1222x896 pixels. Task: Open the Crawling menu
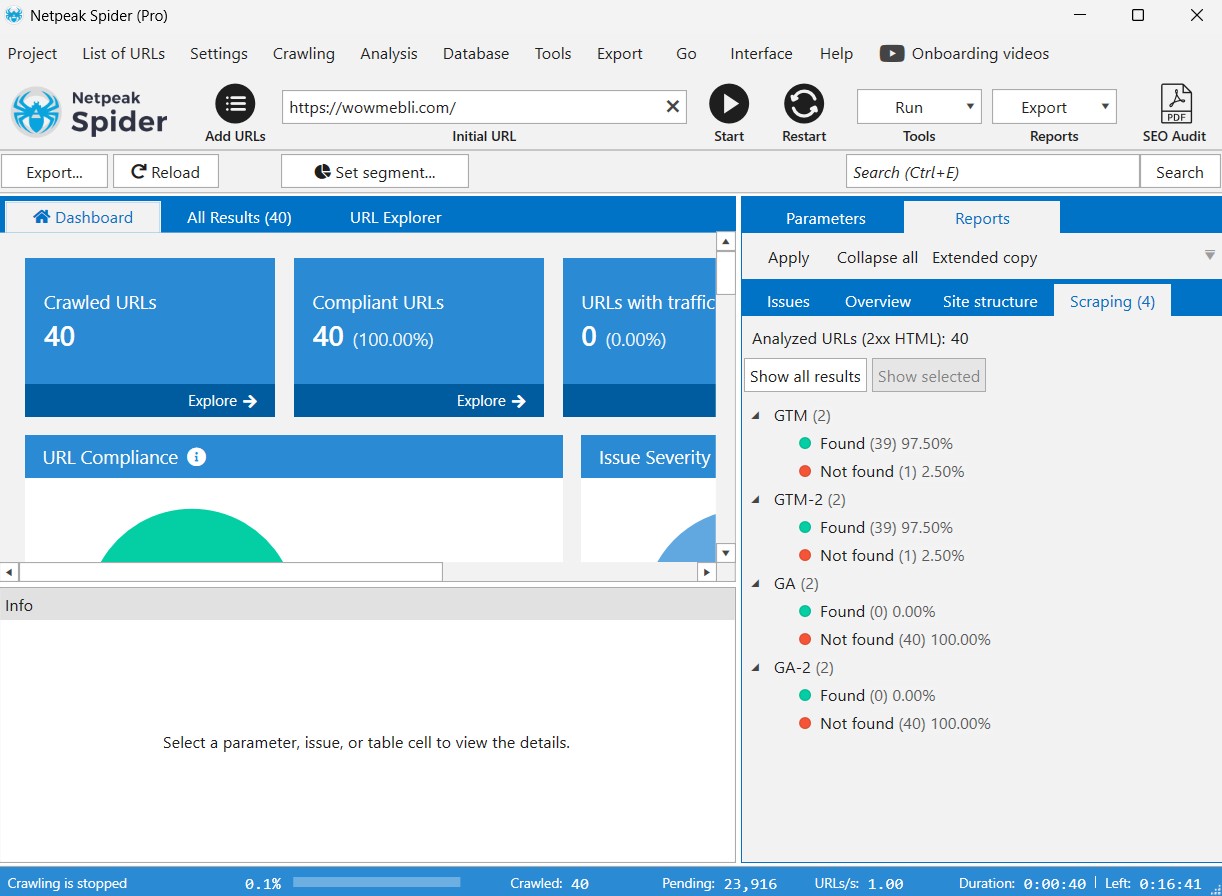pos(304,54)
